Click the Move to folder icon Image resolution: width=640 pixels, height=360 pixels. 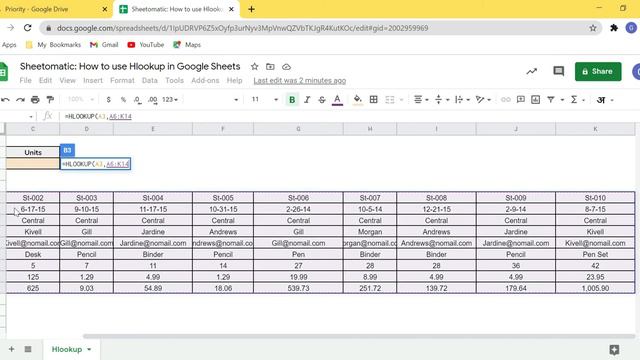(x=270, y=67)
